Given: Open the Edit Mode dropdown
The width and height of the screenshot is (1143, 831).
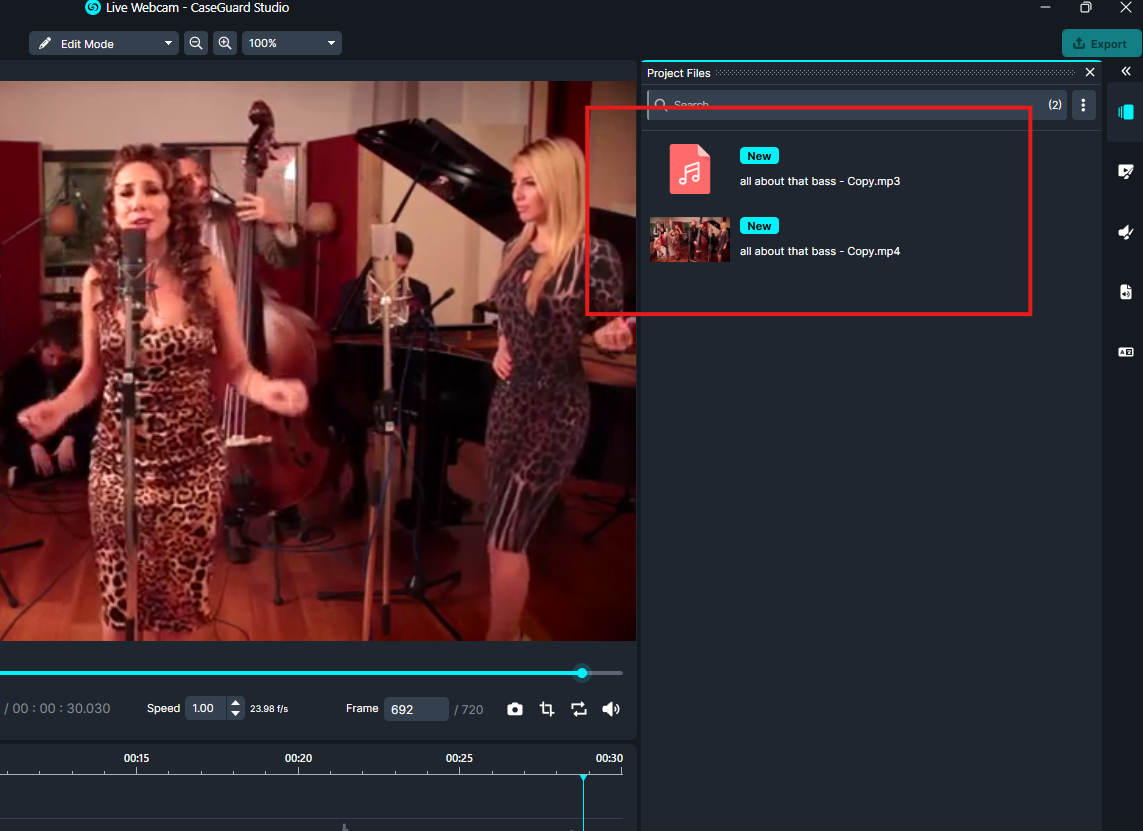Looking at the screenshot, I should coord(103,44).
